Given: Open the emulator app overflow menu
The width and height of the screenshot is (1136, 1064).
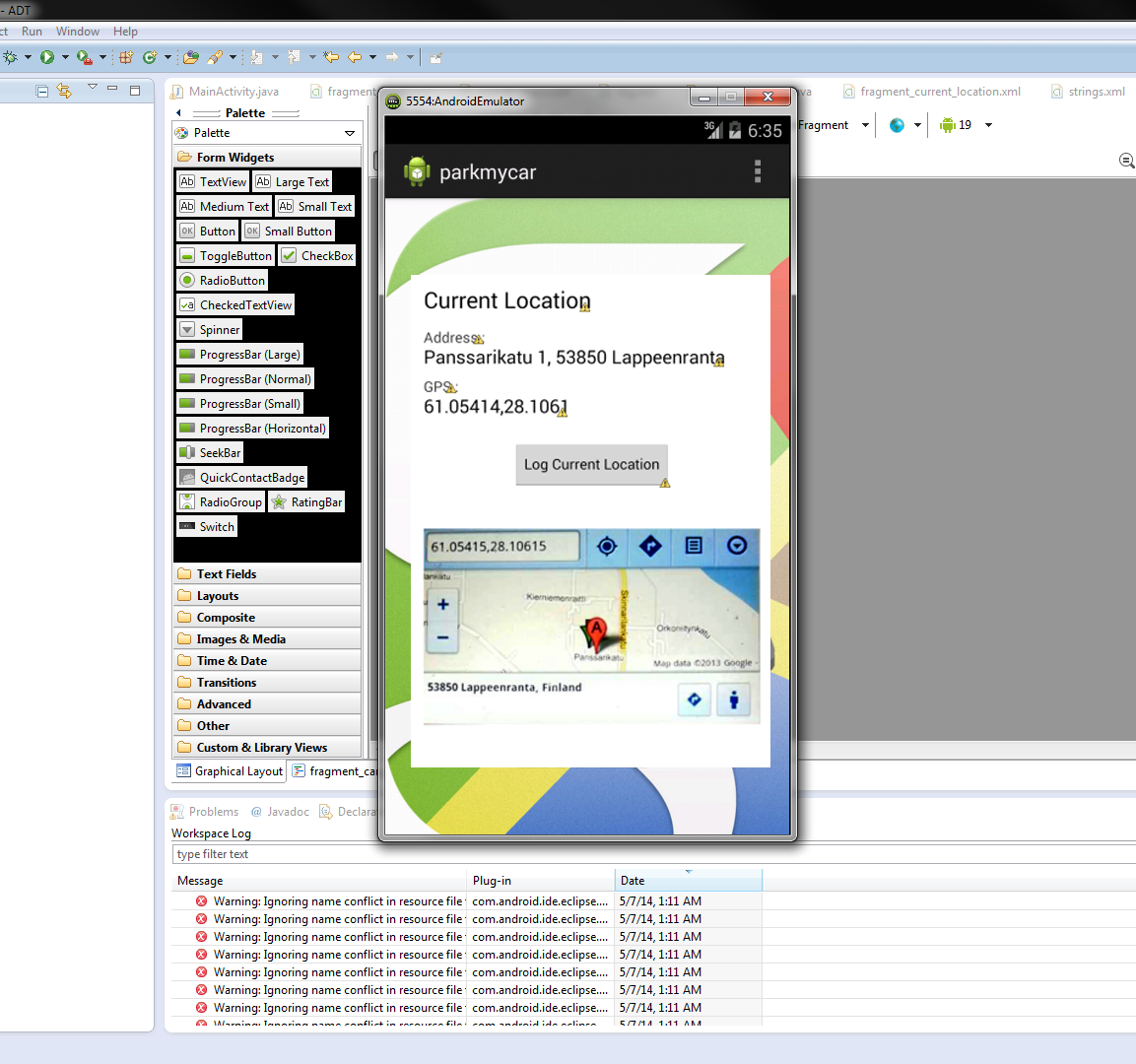Looking at the screenshot, I should pyautogui.click(x=758, y=171).
